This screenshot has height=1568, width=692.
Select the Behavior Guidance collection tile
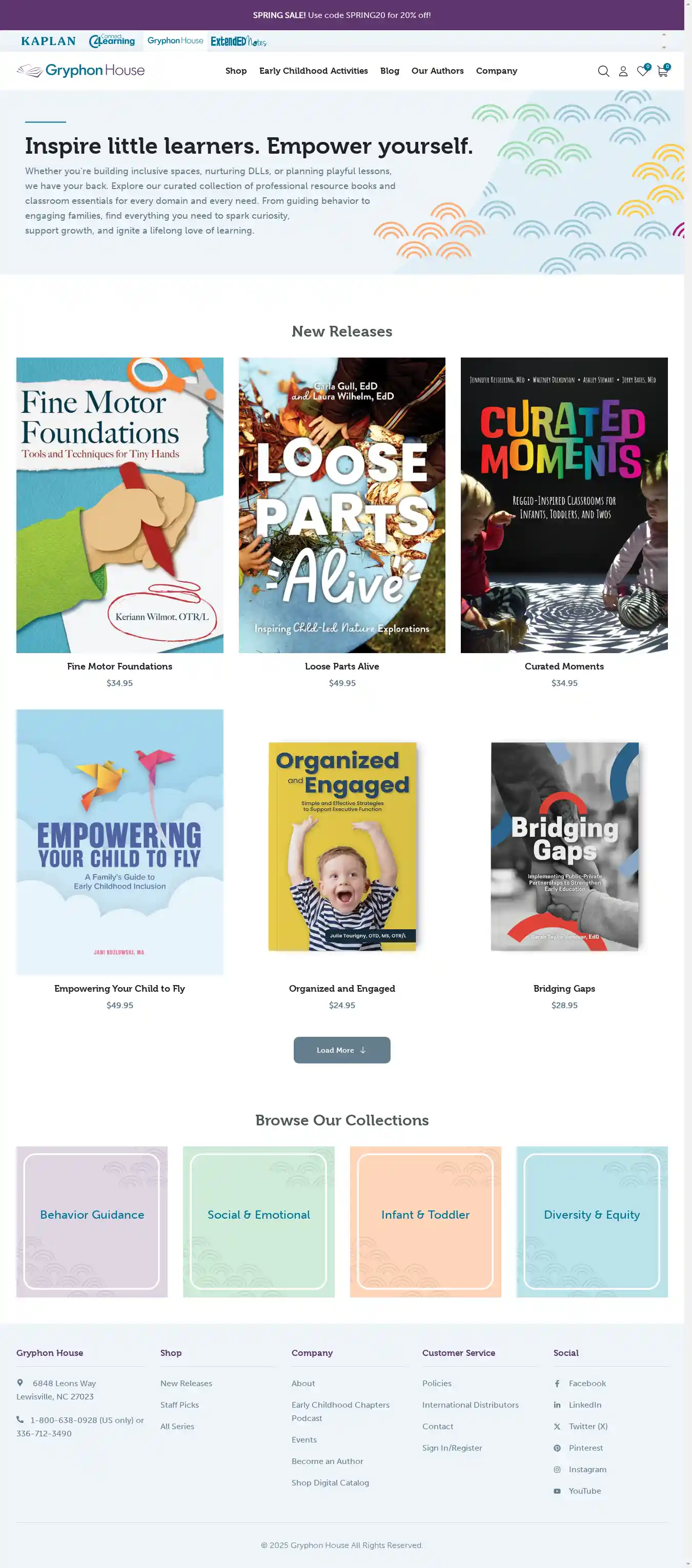(x=91, y=1221)
